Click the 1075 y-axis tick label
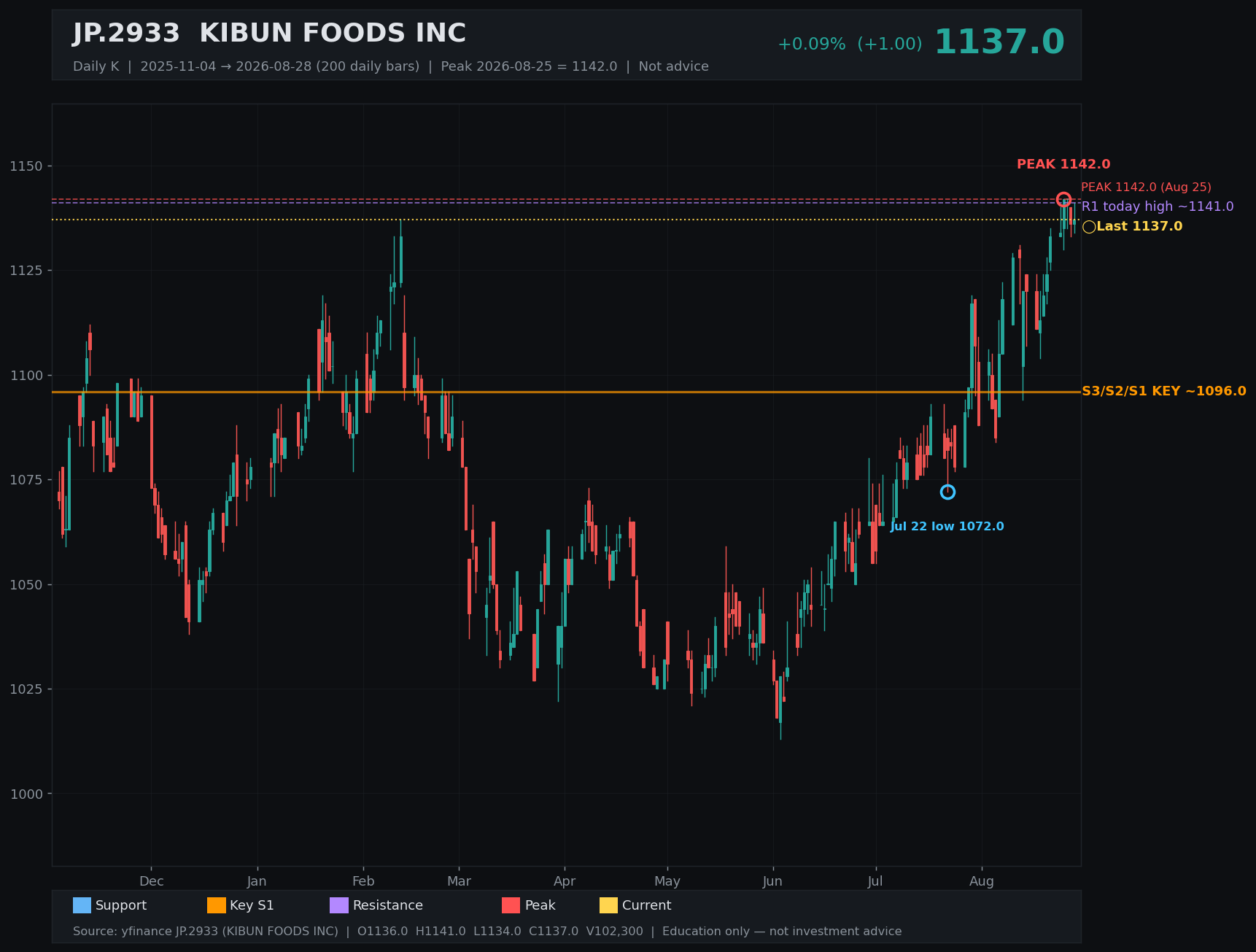Image resolution: width=1256 pixels, height=952 pixels. click(x=26, y=480)
